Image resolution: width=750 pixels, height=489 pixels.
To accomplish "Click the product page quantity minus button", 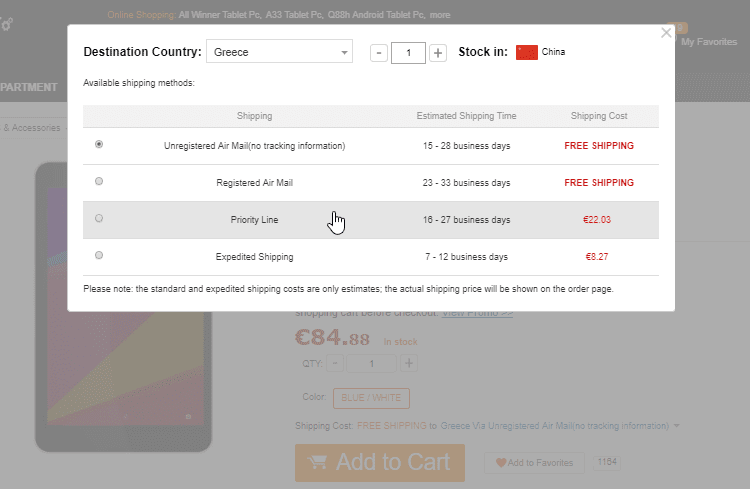I will (x=336, y=364).
